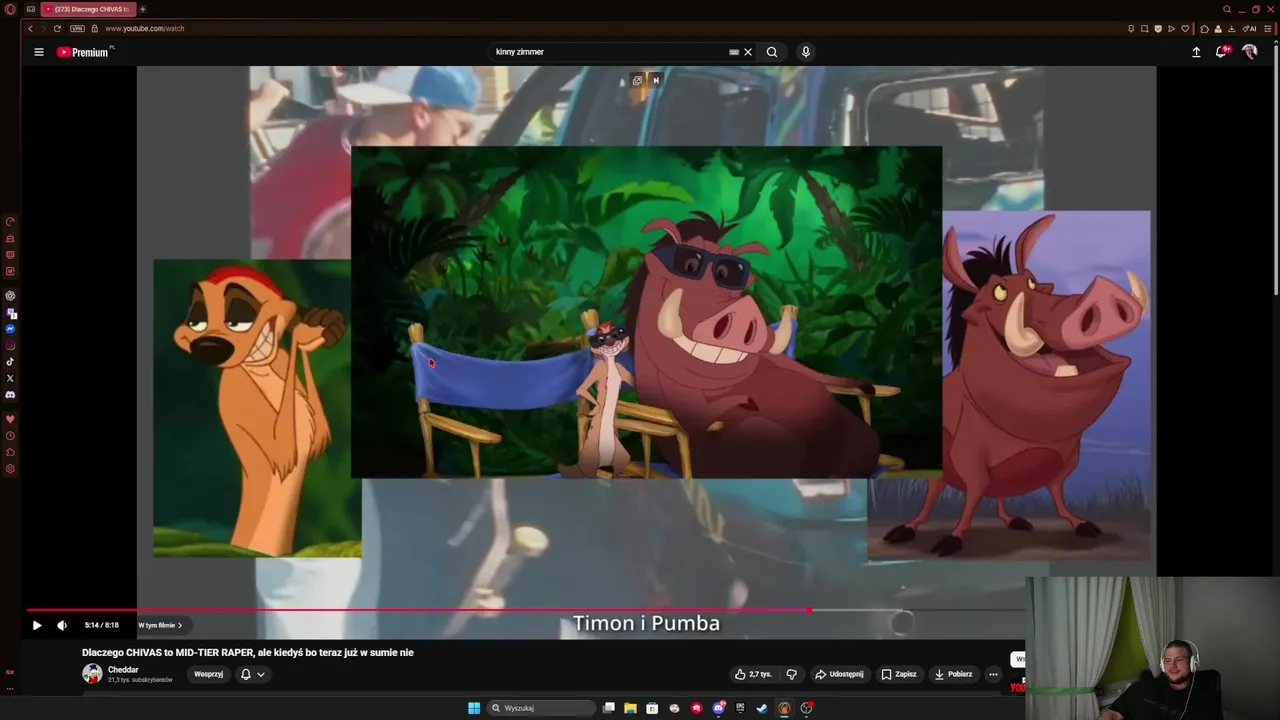Open sidebar heart bookmarks icon

tap(10, 419)
